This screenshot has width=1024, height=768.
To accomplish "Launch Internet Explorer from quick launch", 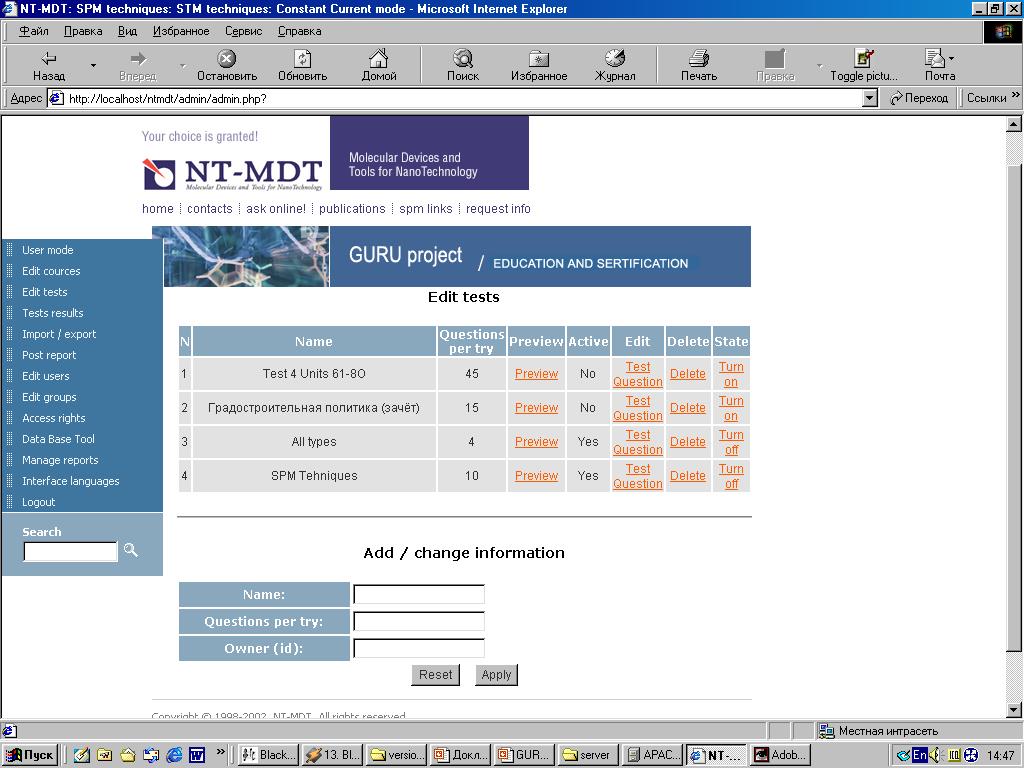I will (174, 755).
